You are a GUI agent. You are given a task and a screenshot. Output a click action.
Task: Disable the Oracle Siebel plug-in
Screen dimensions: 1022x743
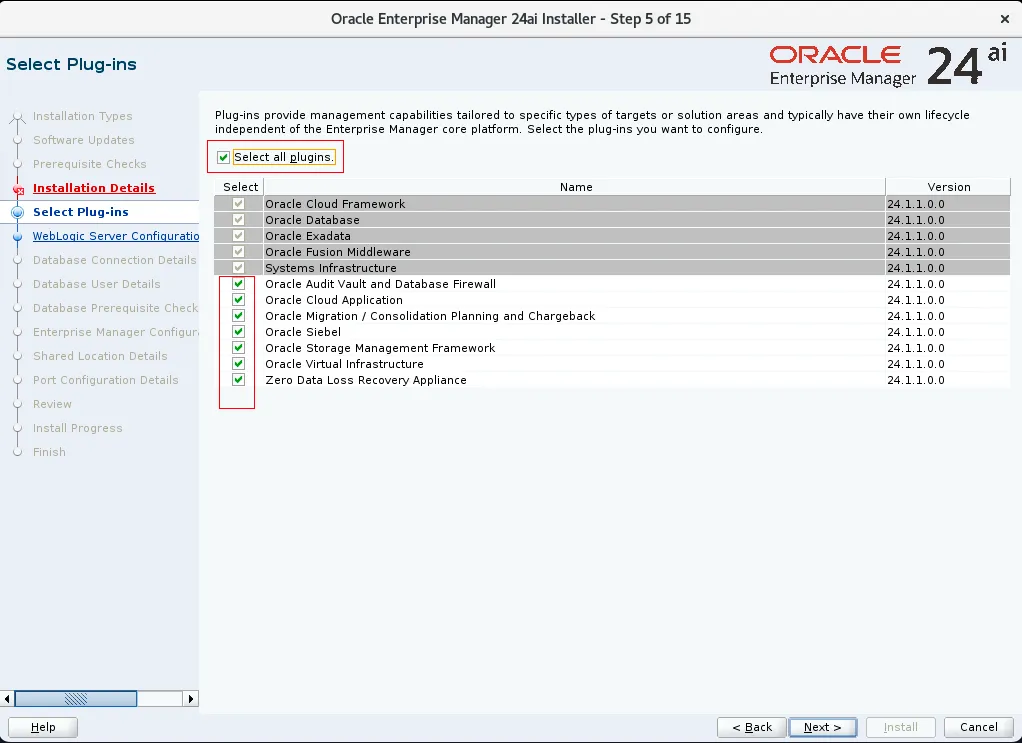point(237,332)
